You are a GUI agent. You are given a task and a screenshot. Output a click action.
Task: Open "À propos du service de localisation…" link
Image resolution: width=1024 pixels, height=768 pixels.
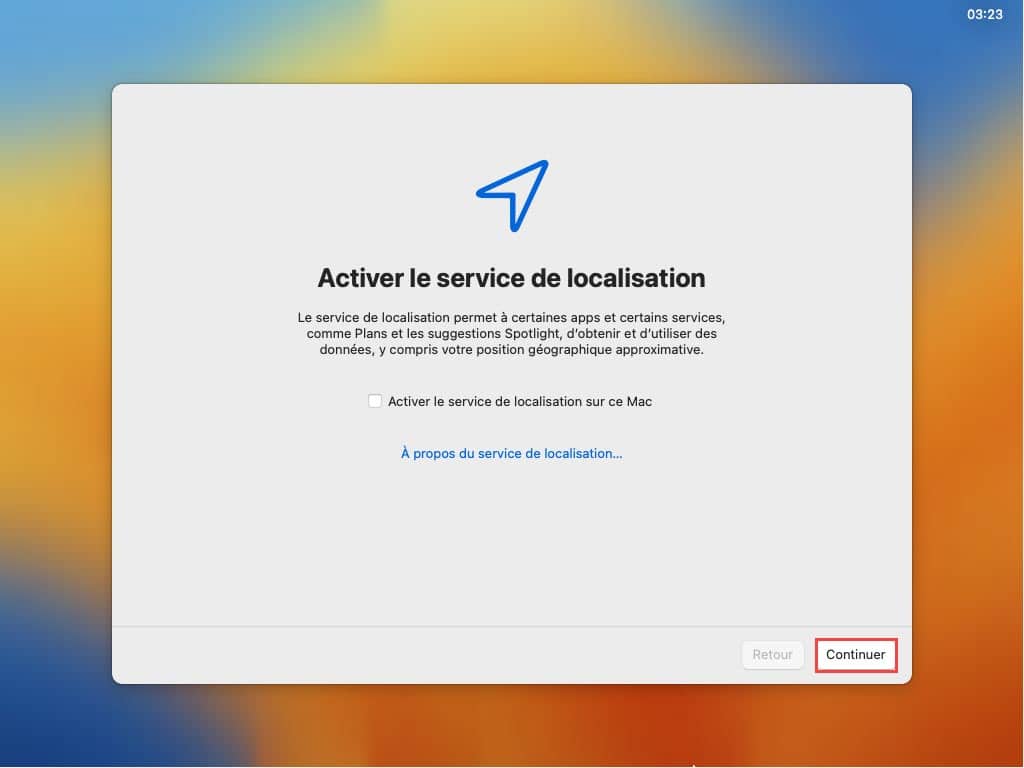point(511,453)
